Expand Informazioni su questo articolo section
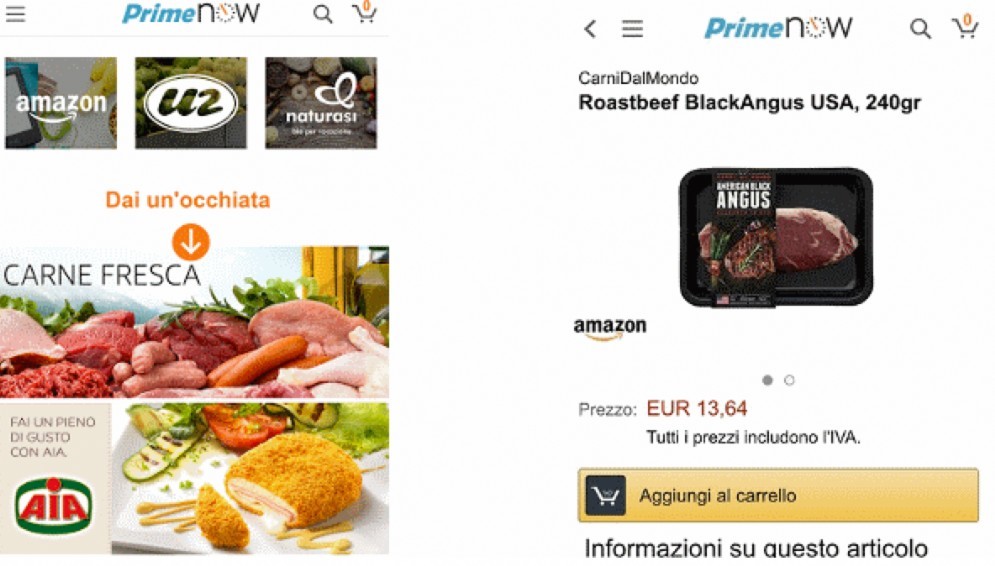This screenshot has width=995, height=566. pyautogui.click(x=756, y=548)
